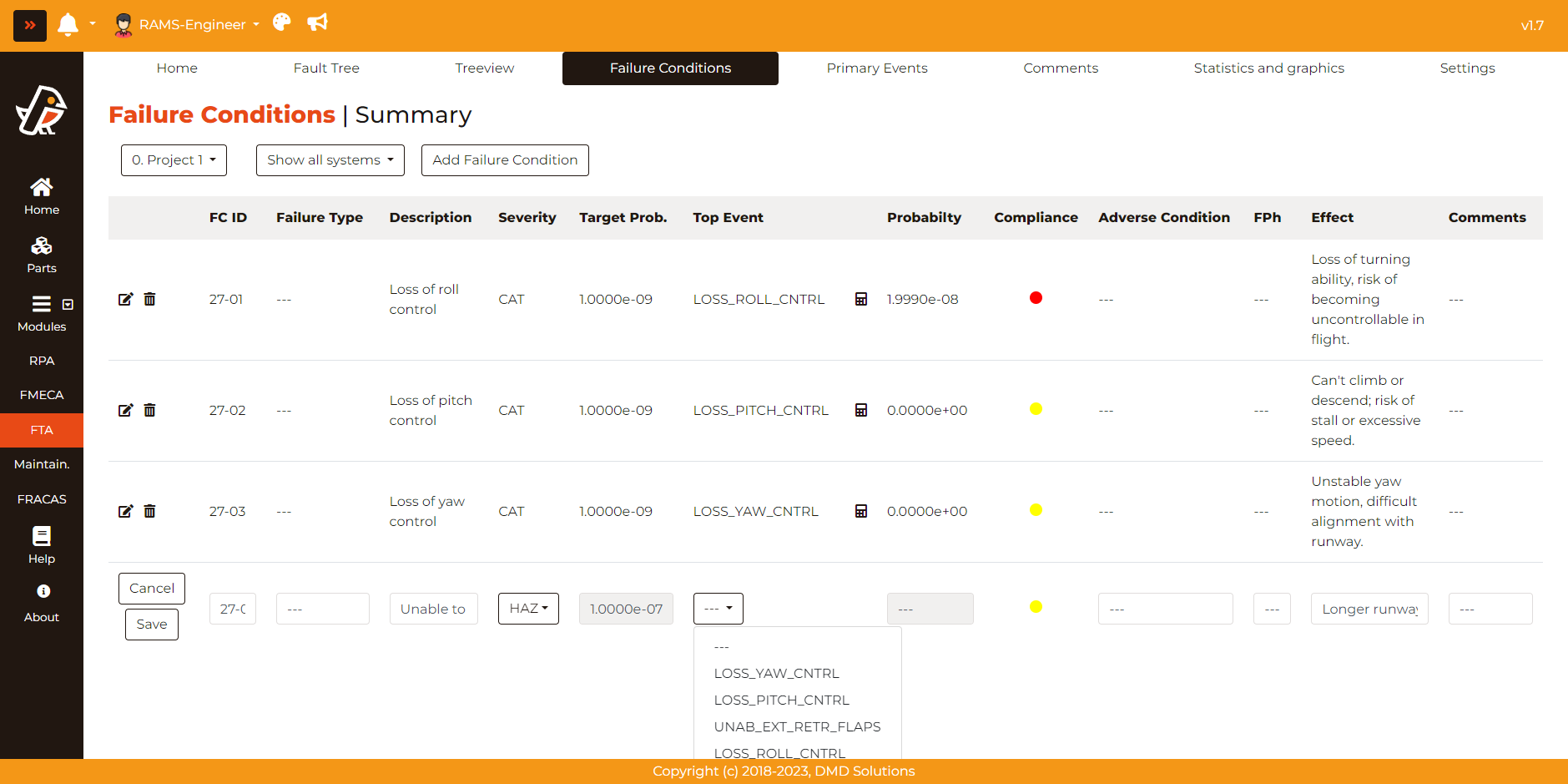
Task: Calculate probability for LOSS_YAW_CNTRL
Action: 861,511
